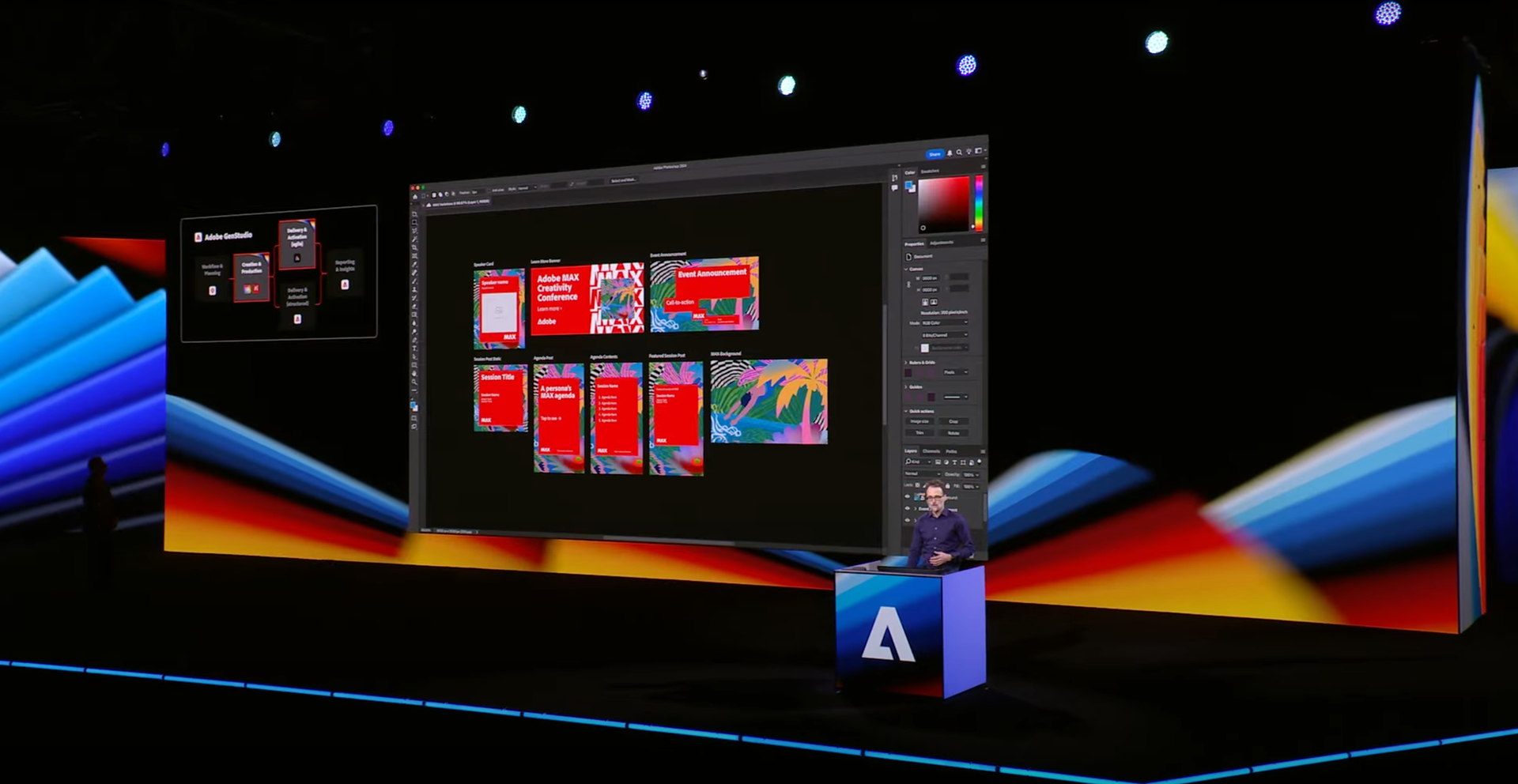Viewport: 1518px width, 784px height.
Task: Select the MAX Background artboard
Action: tap(769, 401)
